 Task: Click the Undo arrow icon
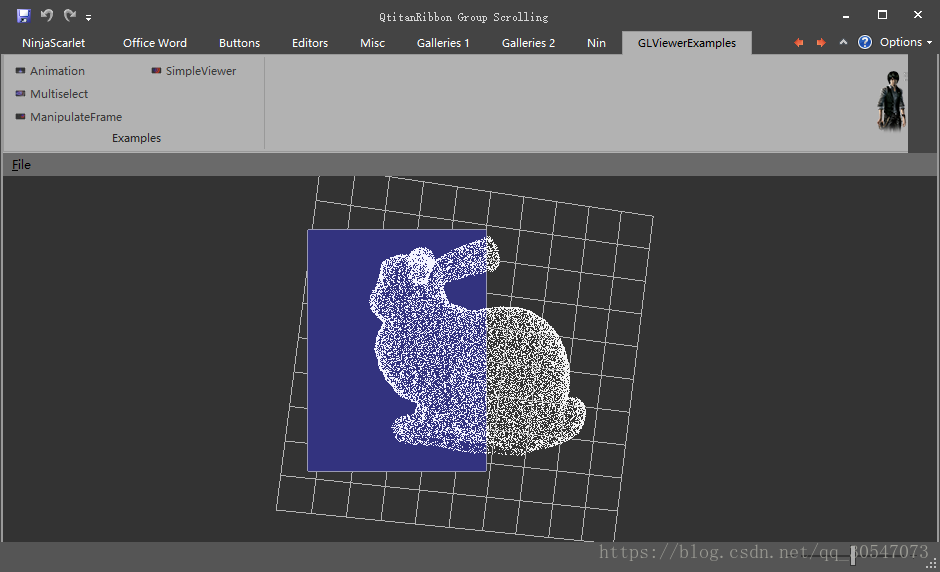(47, 15)
